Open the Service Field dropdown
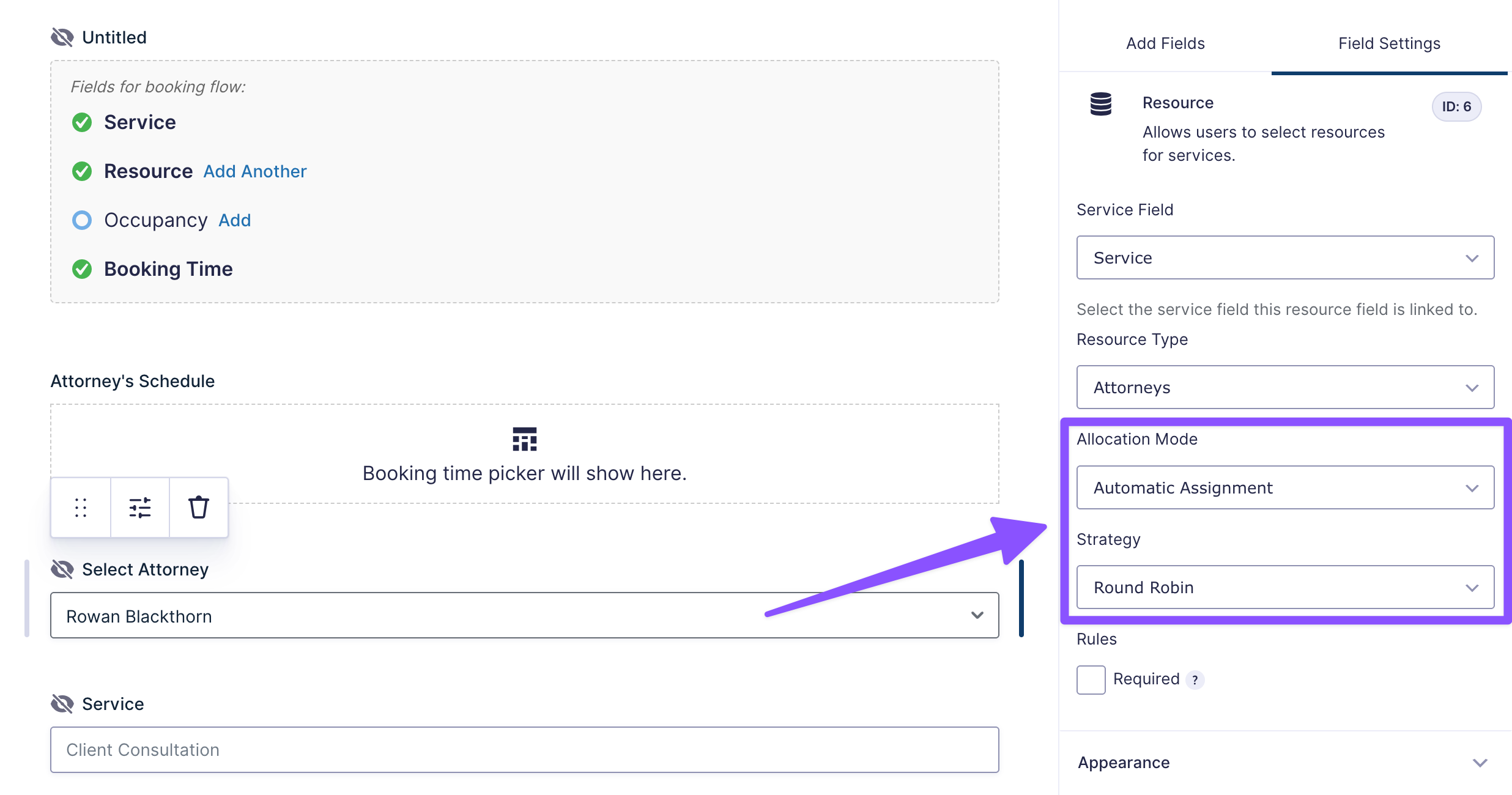 (1285, 257)
